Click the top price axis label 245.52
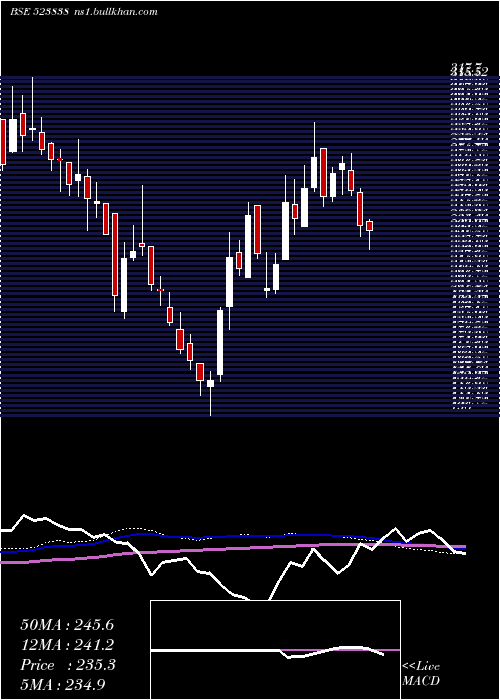This screenshot has height=700, width=500. tap(469, 71)
